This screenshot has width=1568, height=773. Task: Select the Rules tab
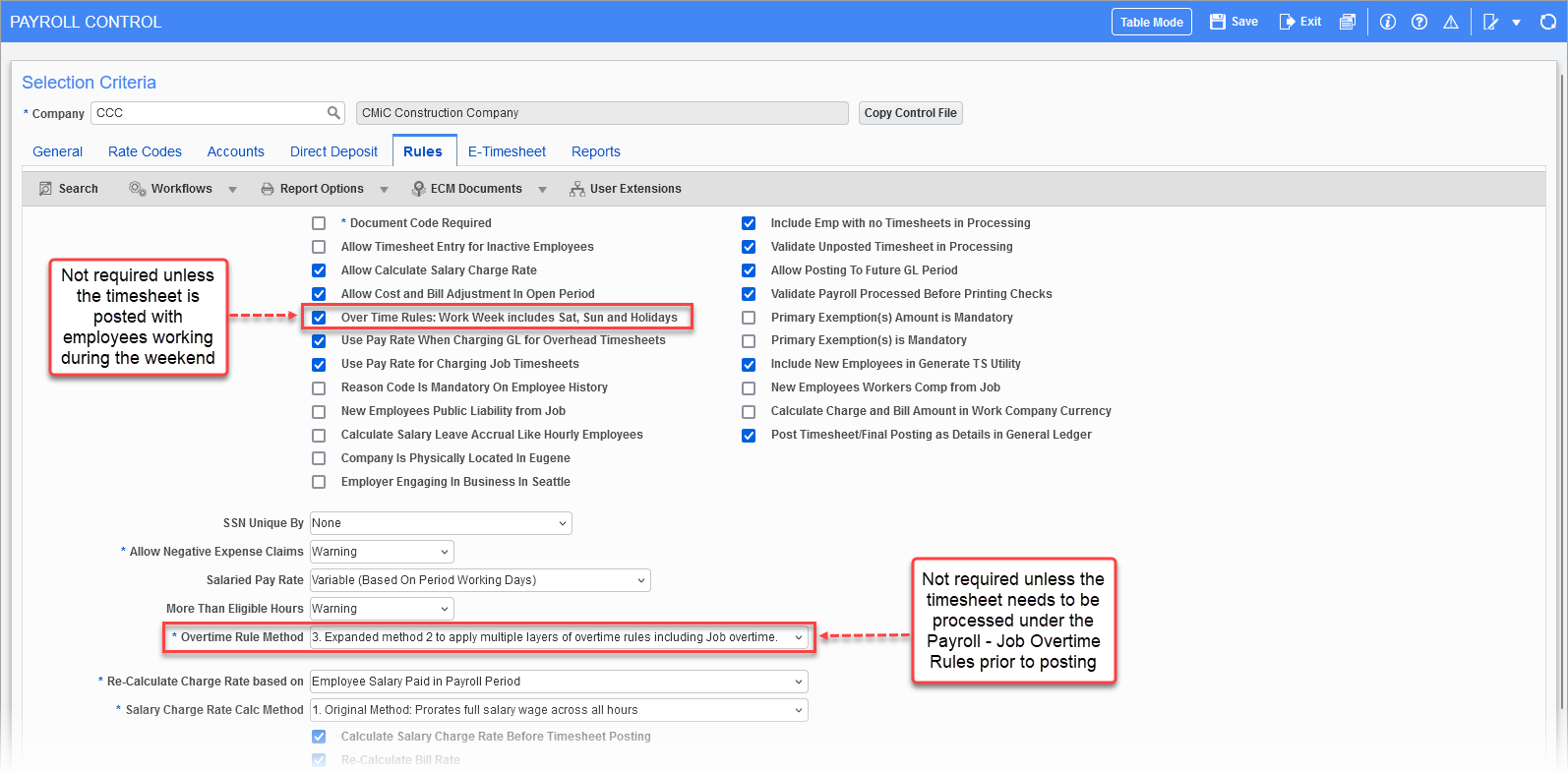point(423,151)
